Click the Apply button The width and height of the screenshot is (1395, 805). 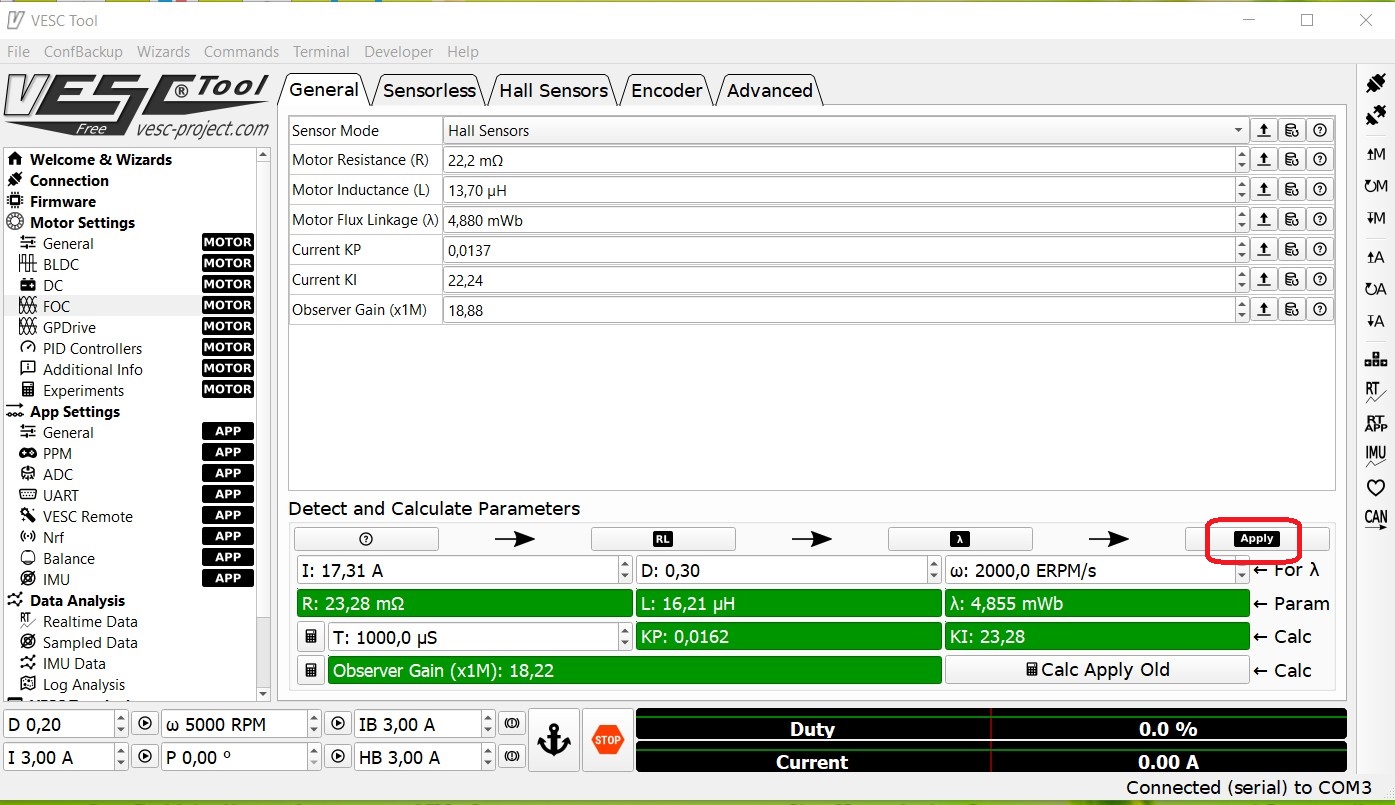click(1256, 539)
